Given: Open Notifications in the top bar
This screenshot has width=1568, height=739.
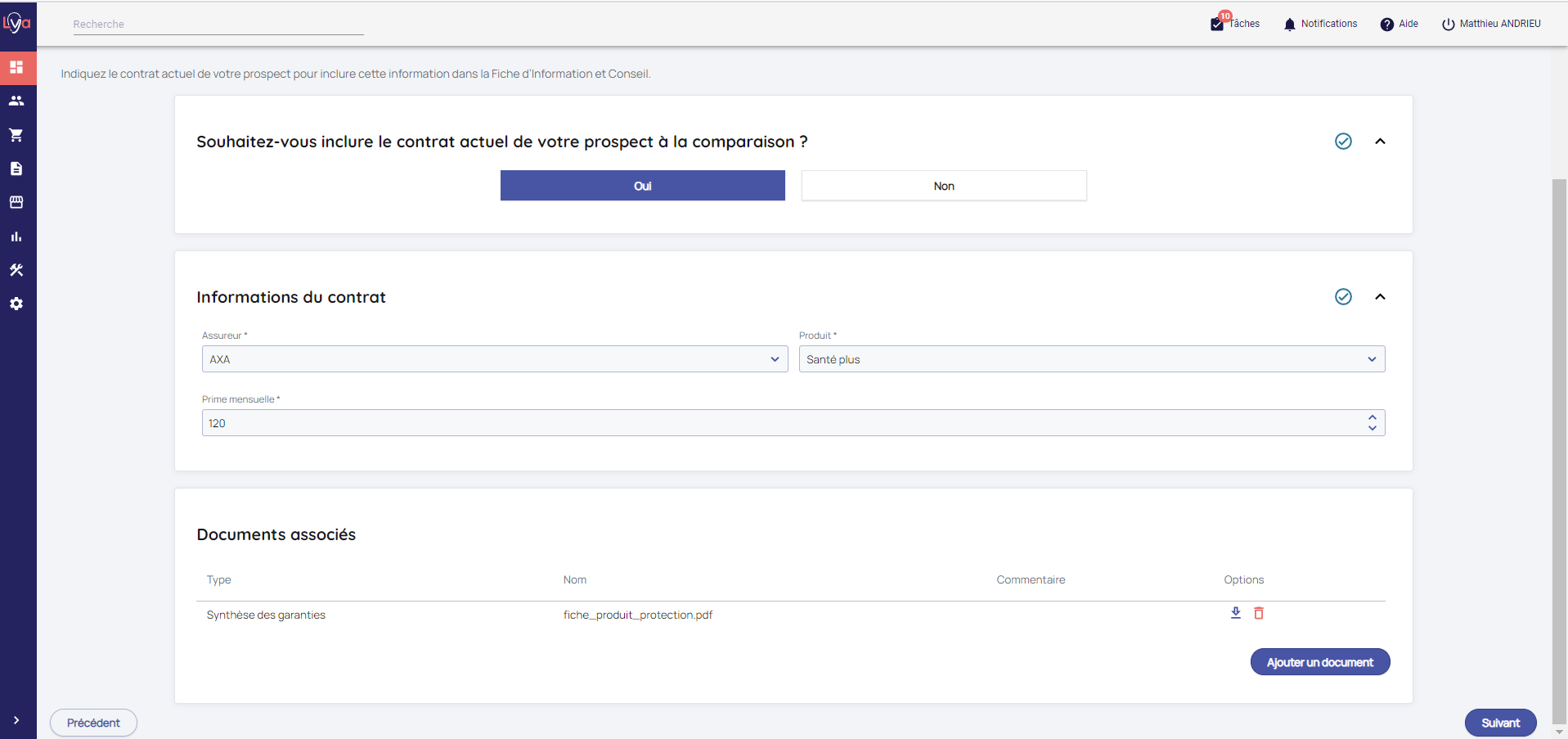Looking at the screenshot, I should coord(1320,24).
